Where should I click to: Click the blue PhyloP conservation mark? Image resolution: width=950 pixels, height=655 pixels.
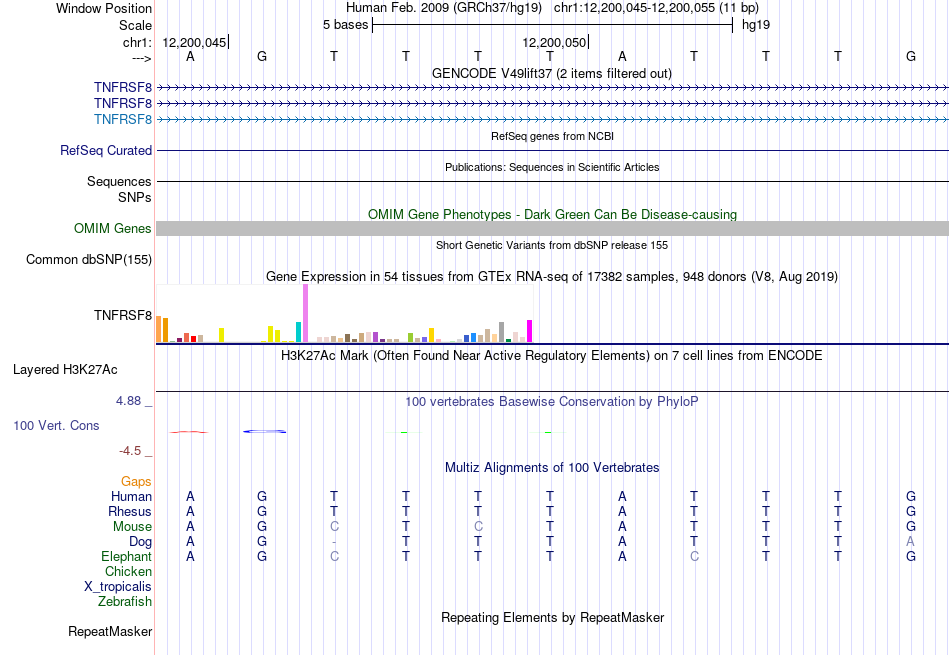[265, 431]
